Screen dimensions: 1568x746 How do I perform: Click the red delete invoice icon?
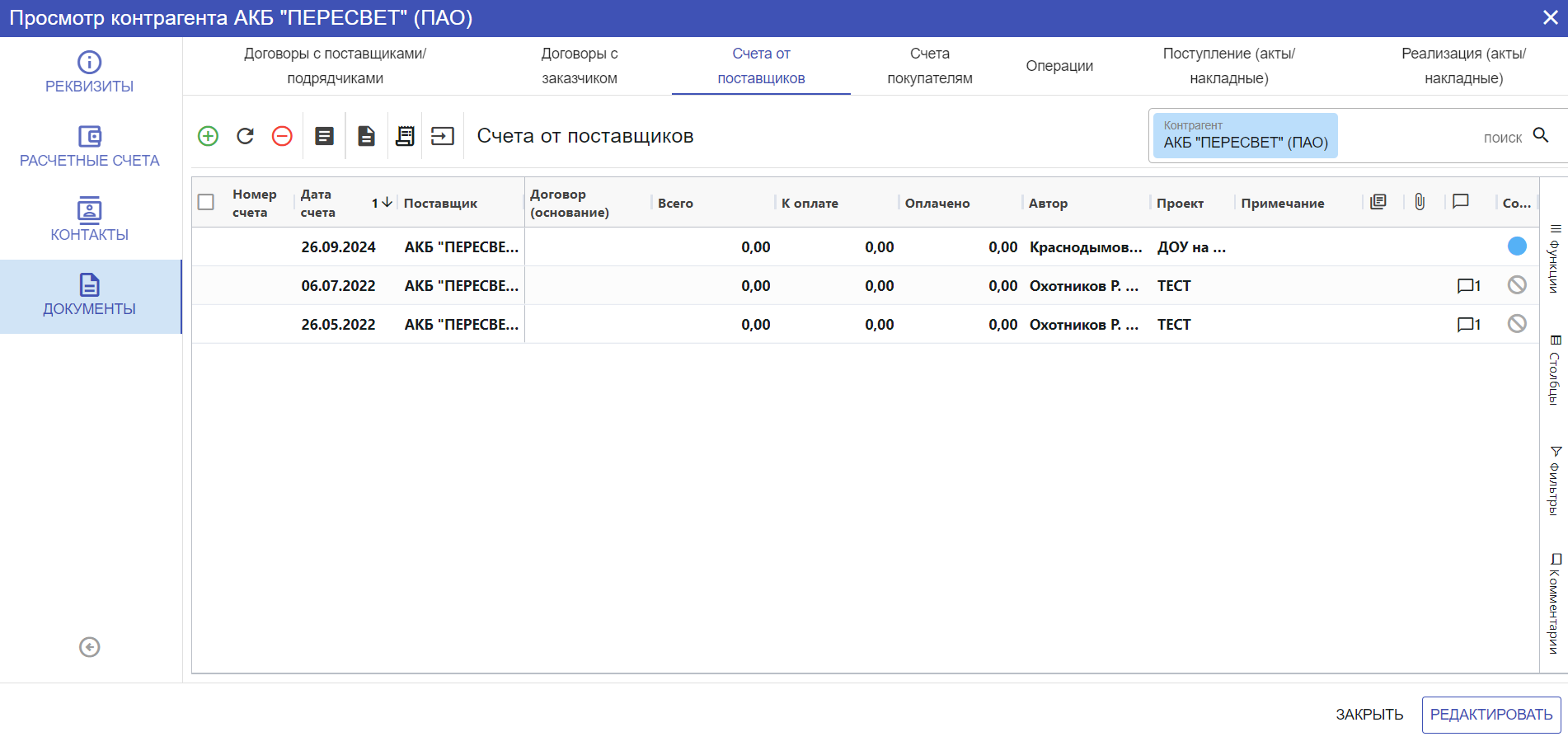pos(282,136)
